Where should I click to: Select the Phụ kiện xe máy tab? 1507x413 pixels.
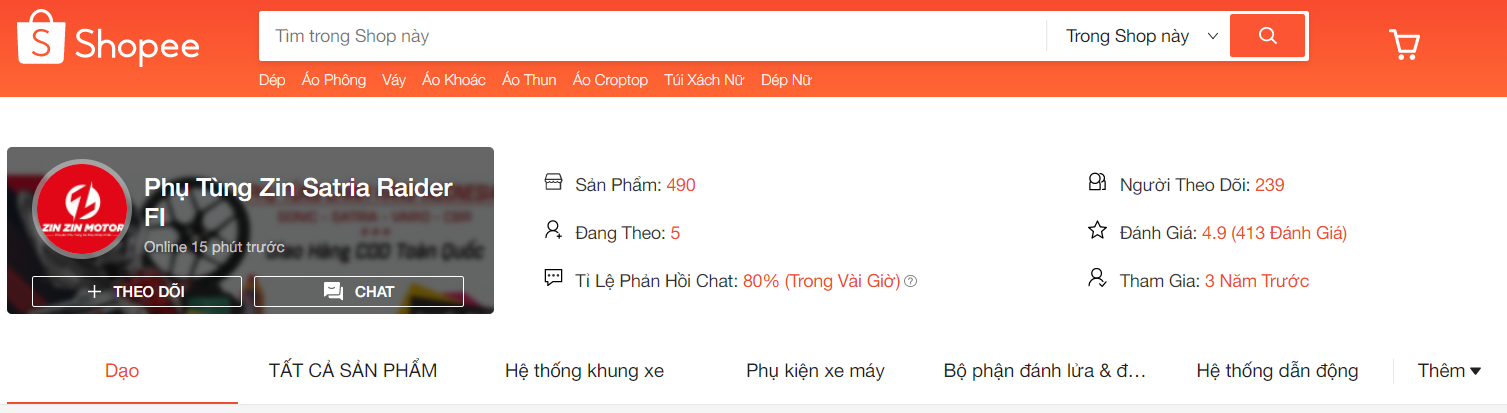click(x=815, y=371)
